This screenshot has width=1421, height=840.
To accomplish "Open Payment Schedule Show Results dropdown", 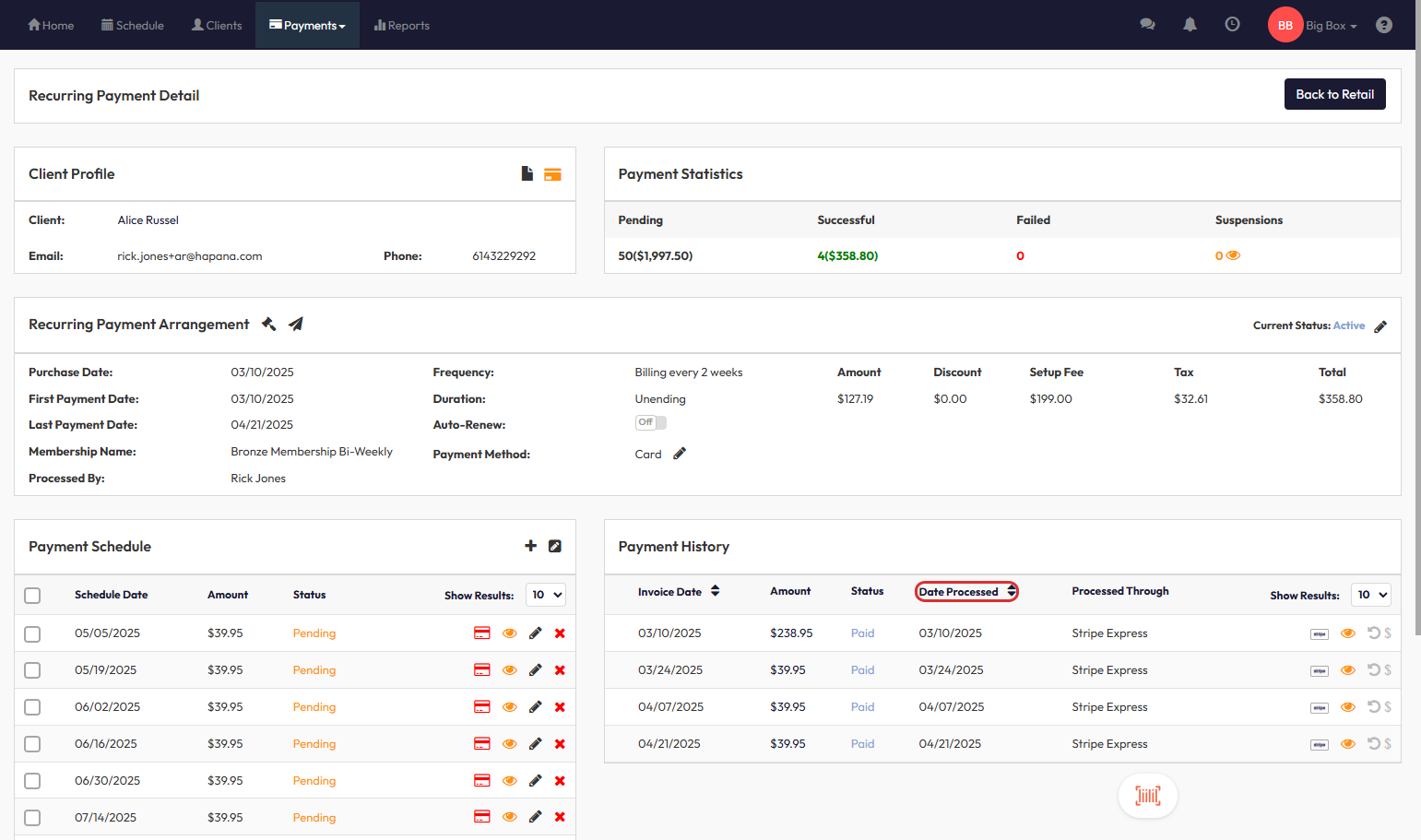I will tap(546, 595).
